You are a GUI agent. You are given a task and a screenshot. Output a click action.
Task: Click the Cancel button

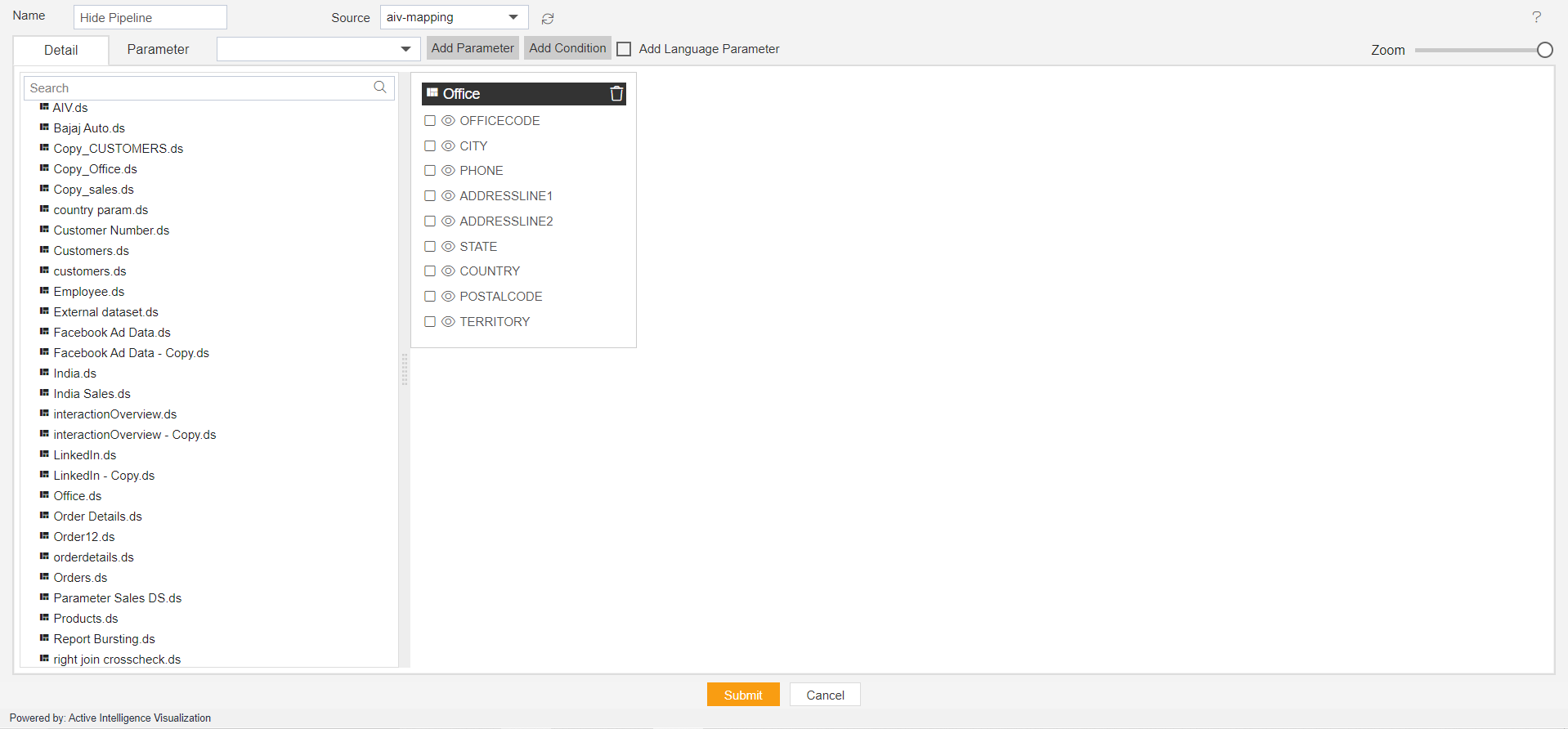click(x=825, y=695)
